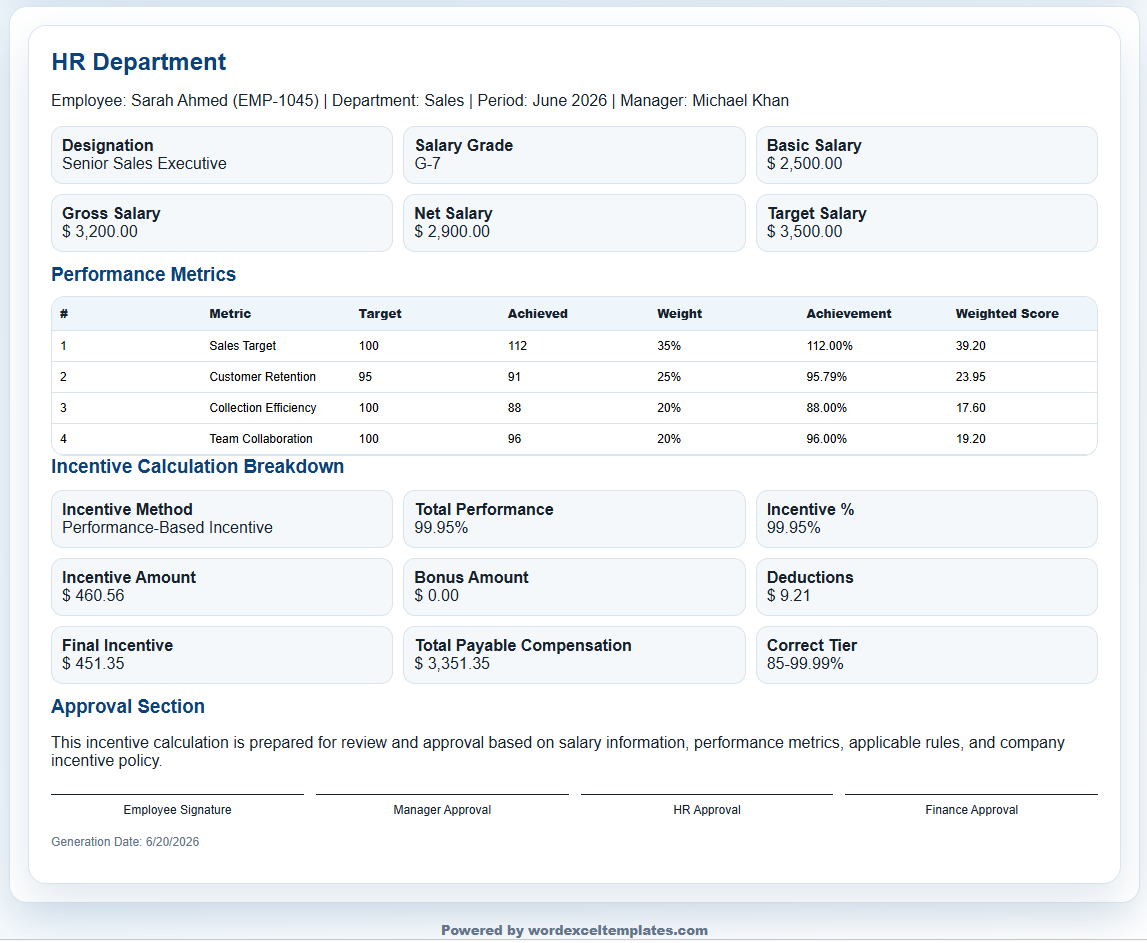
Task: Select the Sales Target metric cell
Action: tap(243, 346)
